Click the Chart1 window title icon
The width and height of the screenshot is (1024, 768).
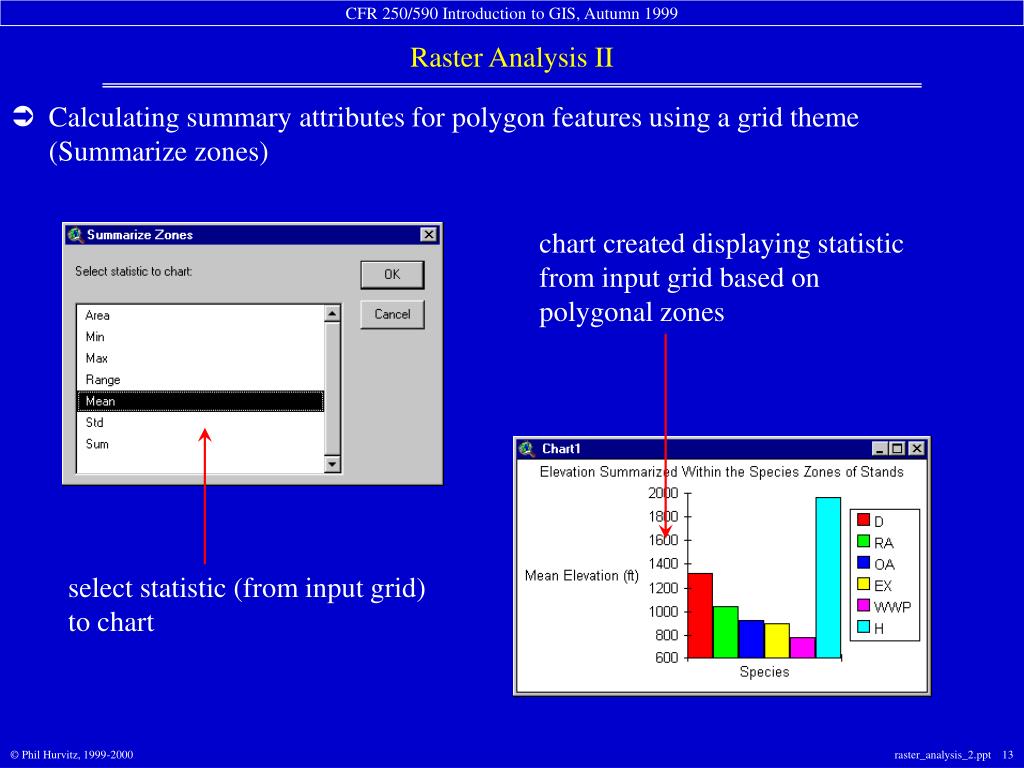(x=526, y=449)
